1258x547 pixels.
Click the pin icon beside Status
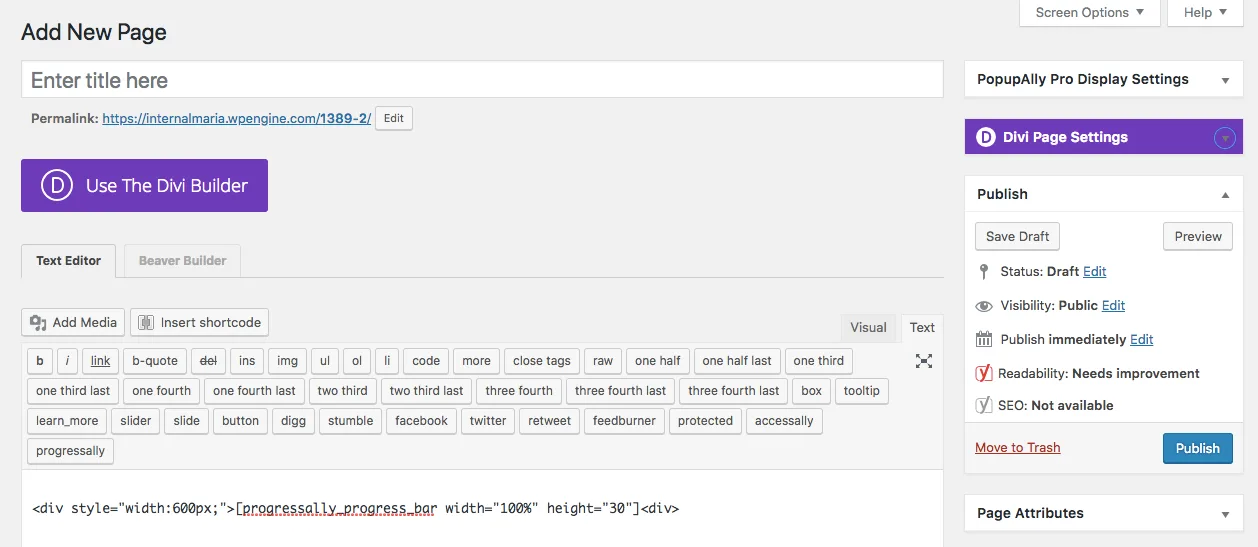[984, 271]
